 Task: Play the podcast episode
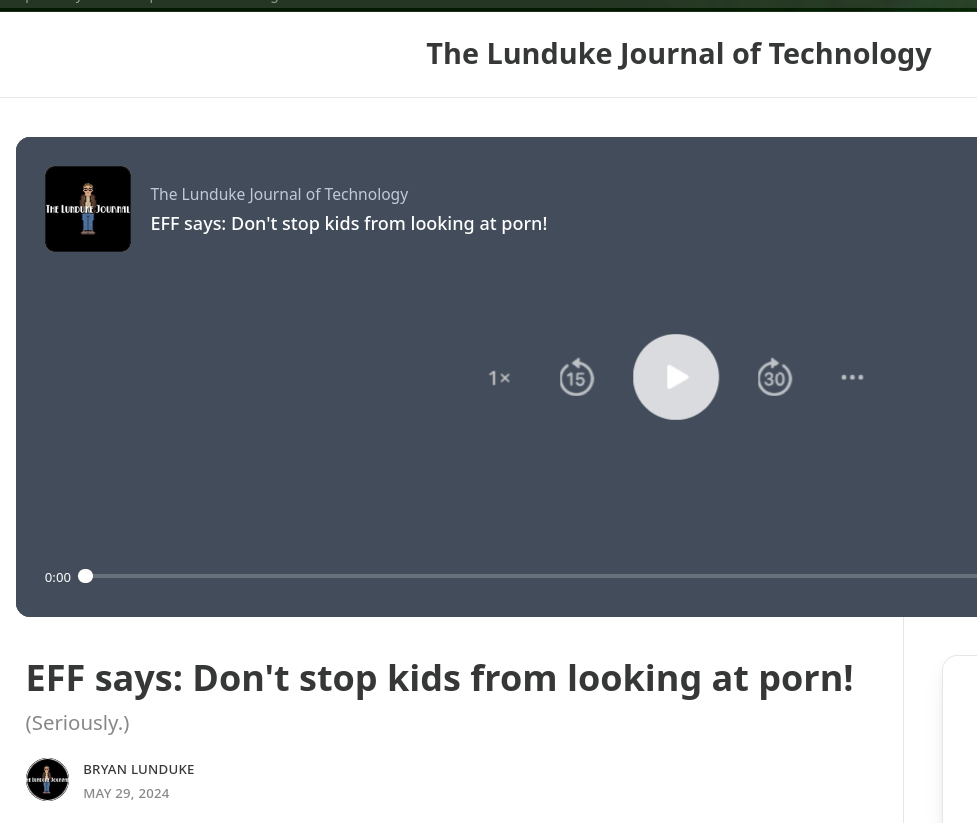675,377
